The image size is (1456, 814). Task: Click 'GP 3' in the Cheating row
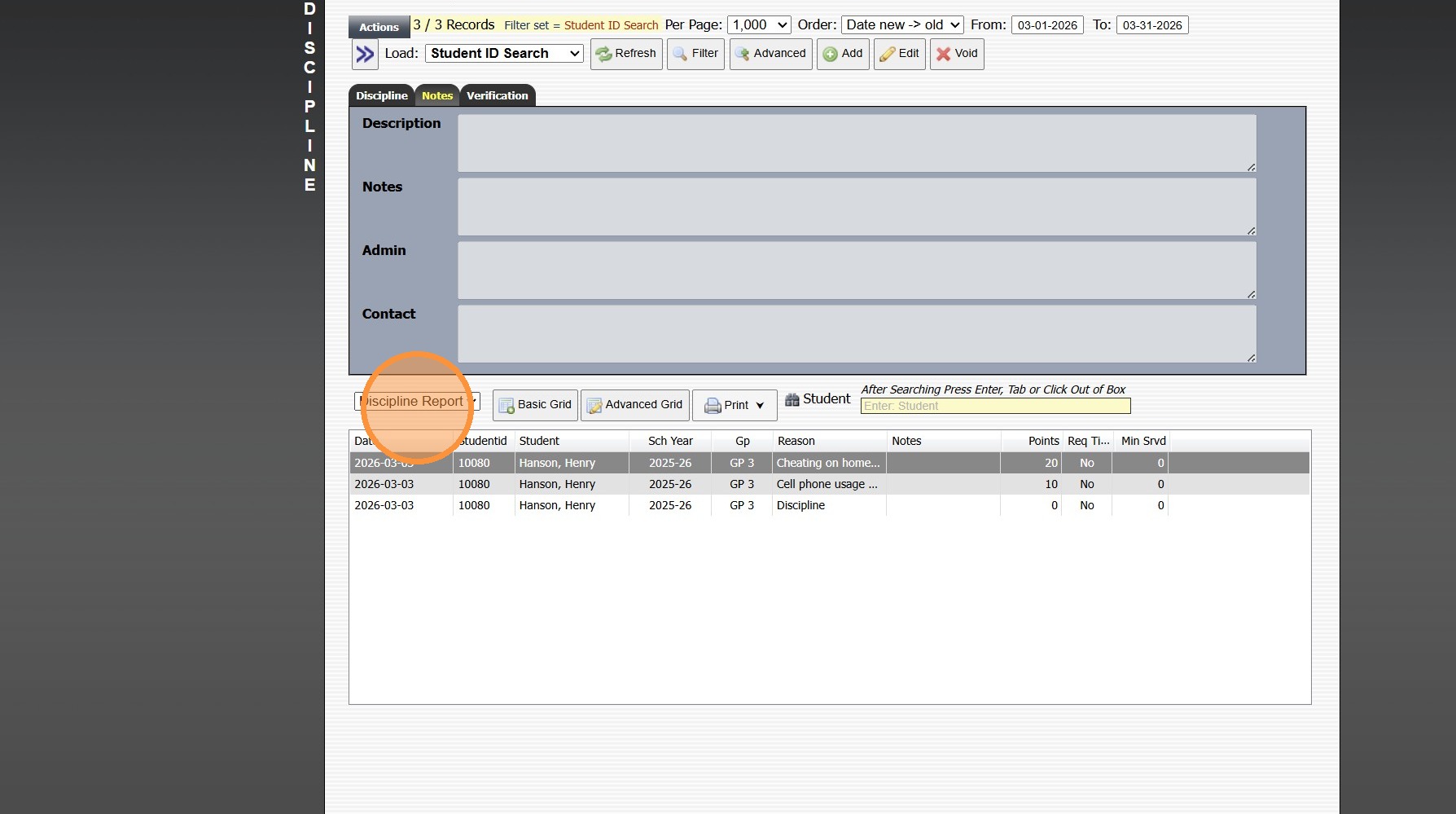point(742,463)
